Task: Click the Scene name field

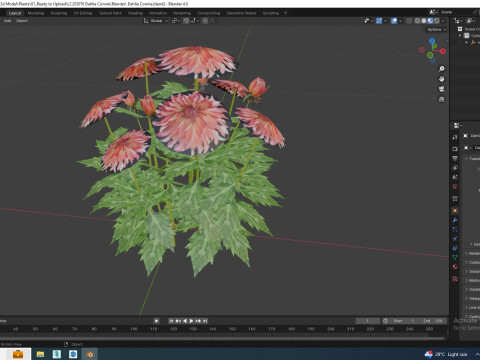Action: point(458,12)
